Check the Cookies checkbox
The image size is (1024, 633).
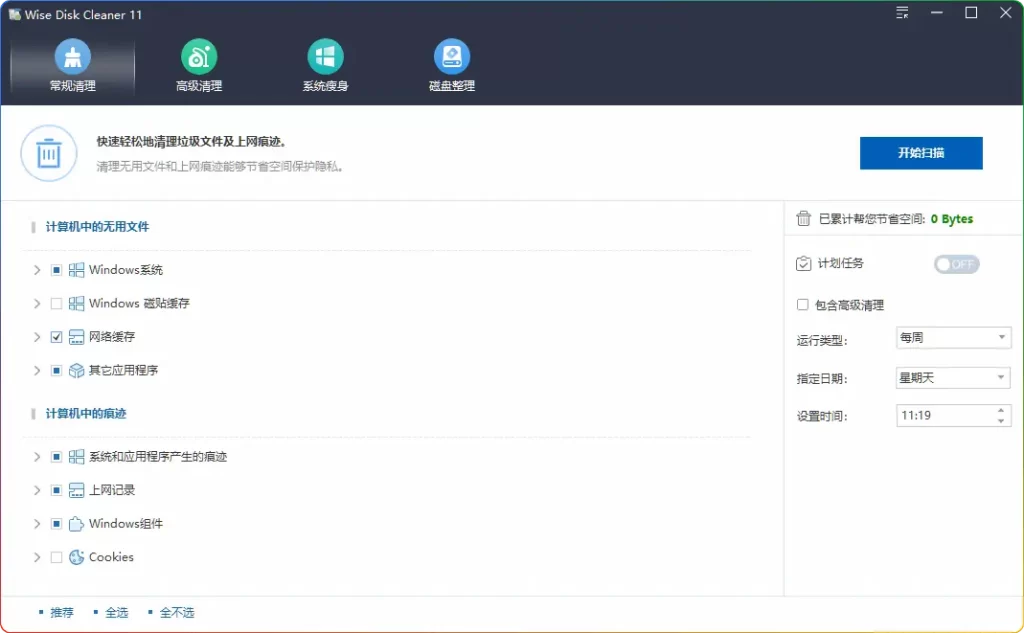click(56, 557)
